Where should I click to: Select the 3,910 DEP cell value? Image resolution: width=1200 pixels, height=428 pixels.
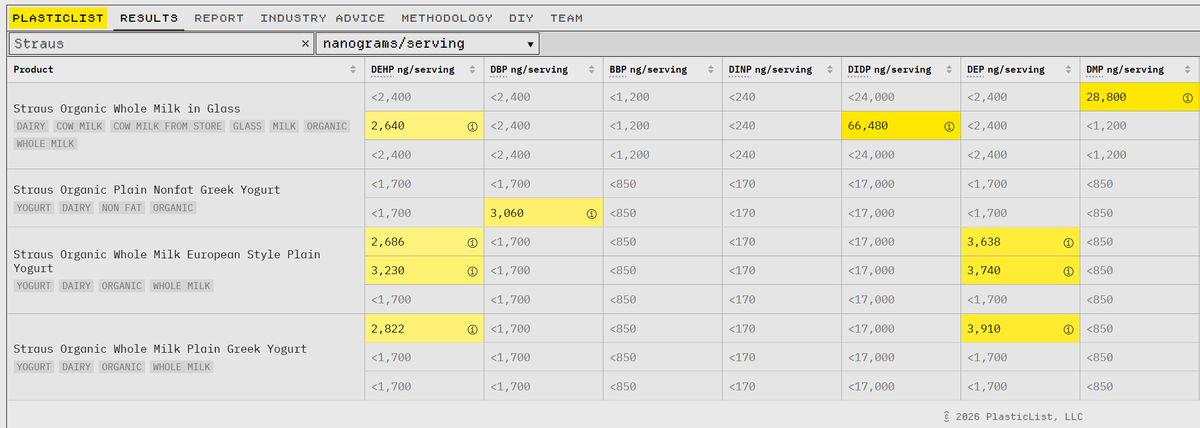[x=984, y=328]
